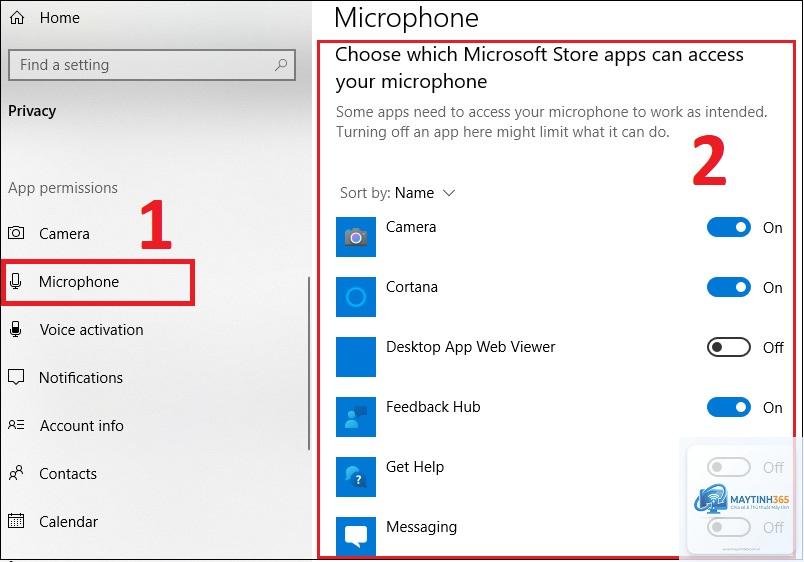Click the Feedback Hub app icon
The image size is (804, 562).
(x=356, y=417)
